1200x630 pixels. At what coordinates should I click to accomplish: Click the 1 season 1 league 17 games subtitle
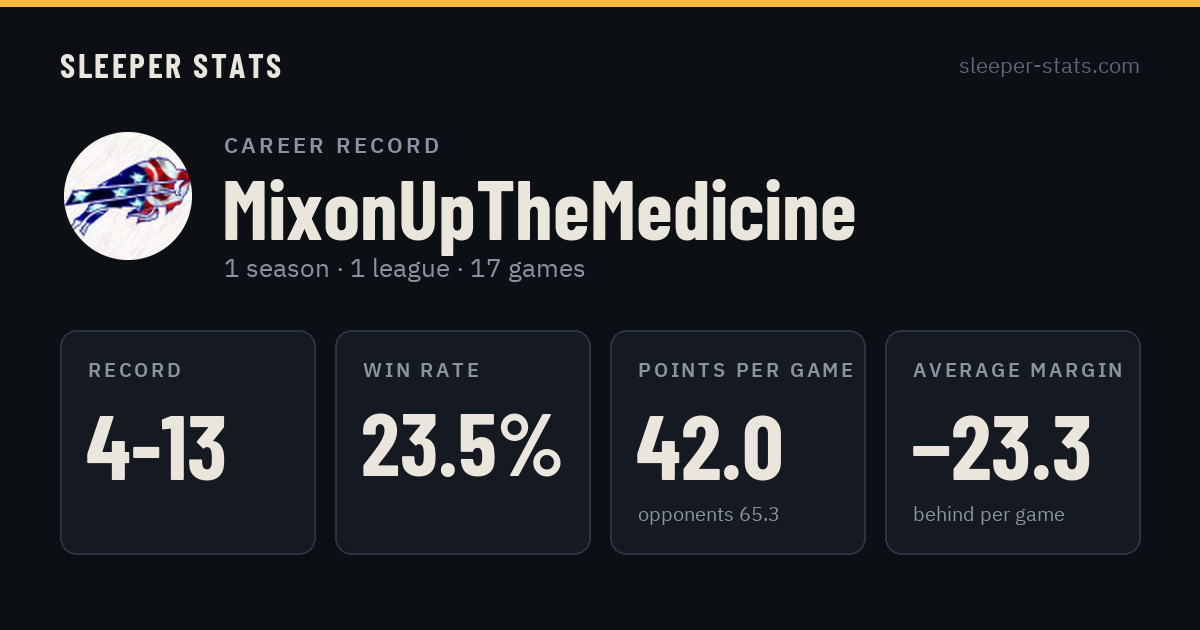click(404, 268)
